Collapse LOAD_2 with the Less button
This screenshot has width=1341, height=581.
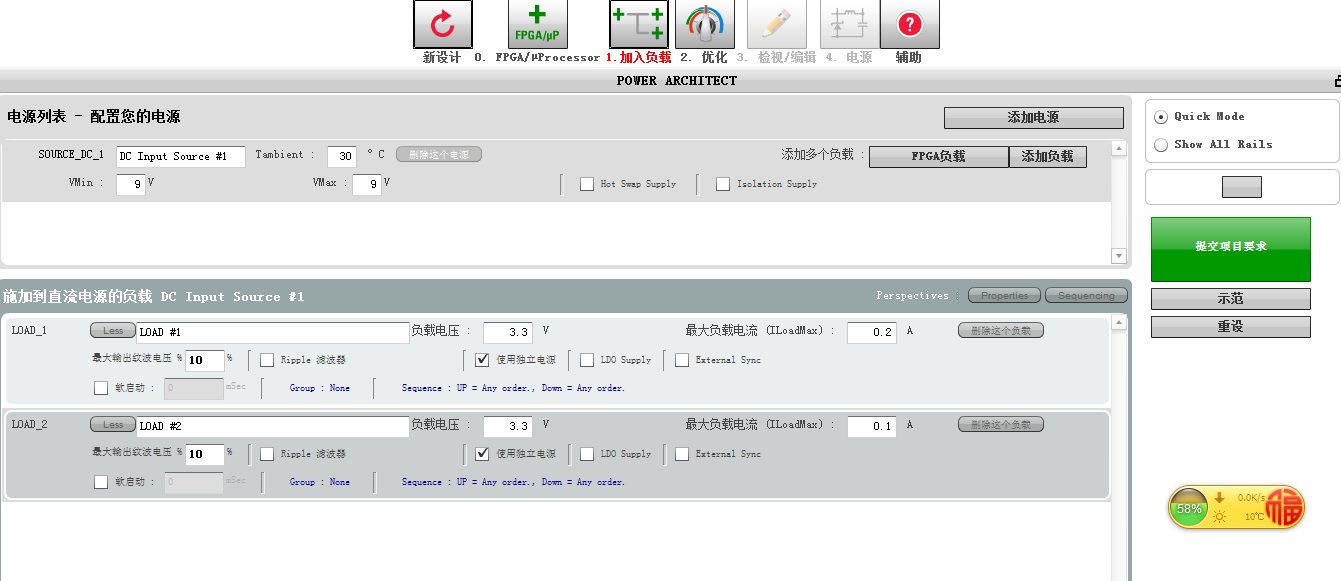click(x=113, y=425)
